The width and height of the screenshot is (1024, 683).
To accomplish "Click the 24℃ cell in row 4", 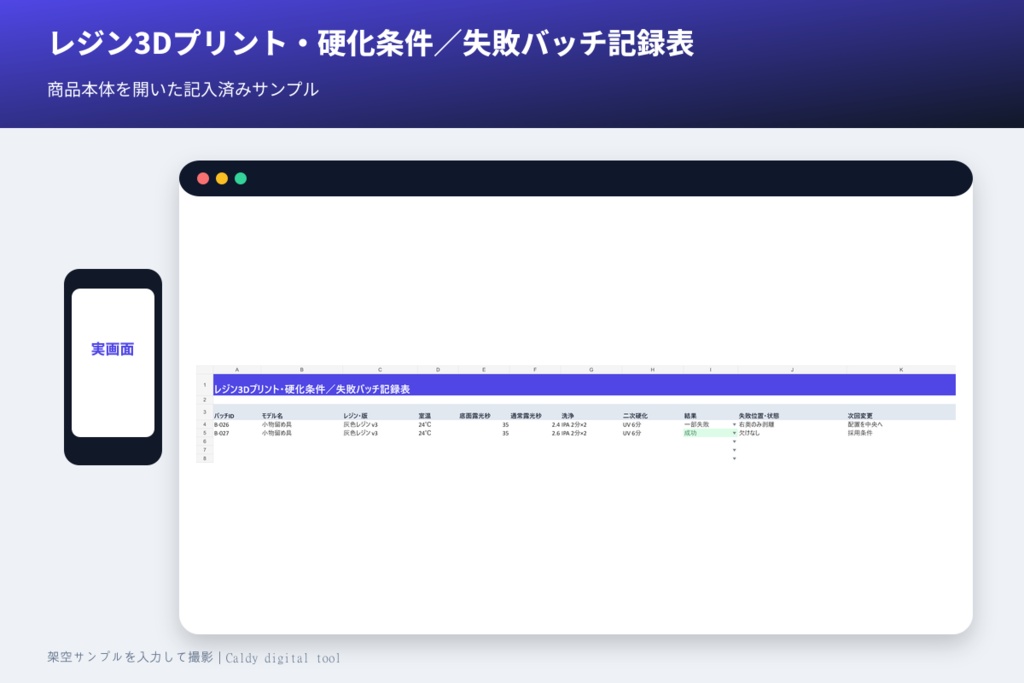I will coord(438,424).
